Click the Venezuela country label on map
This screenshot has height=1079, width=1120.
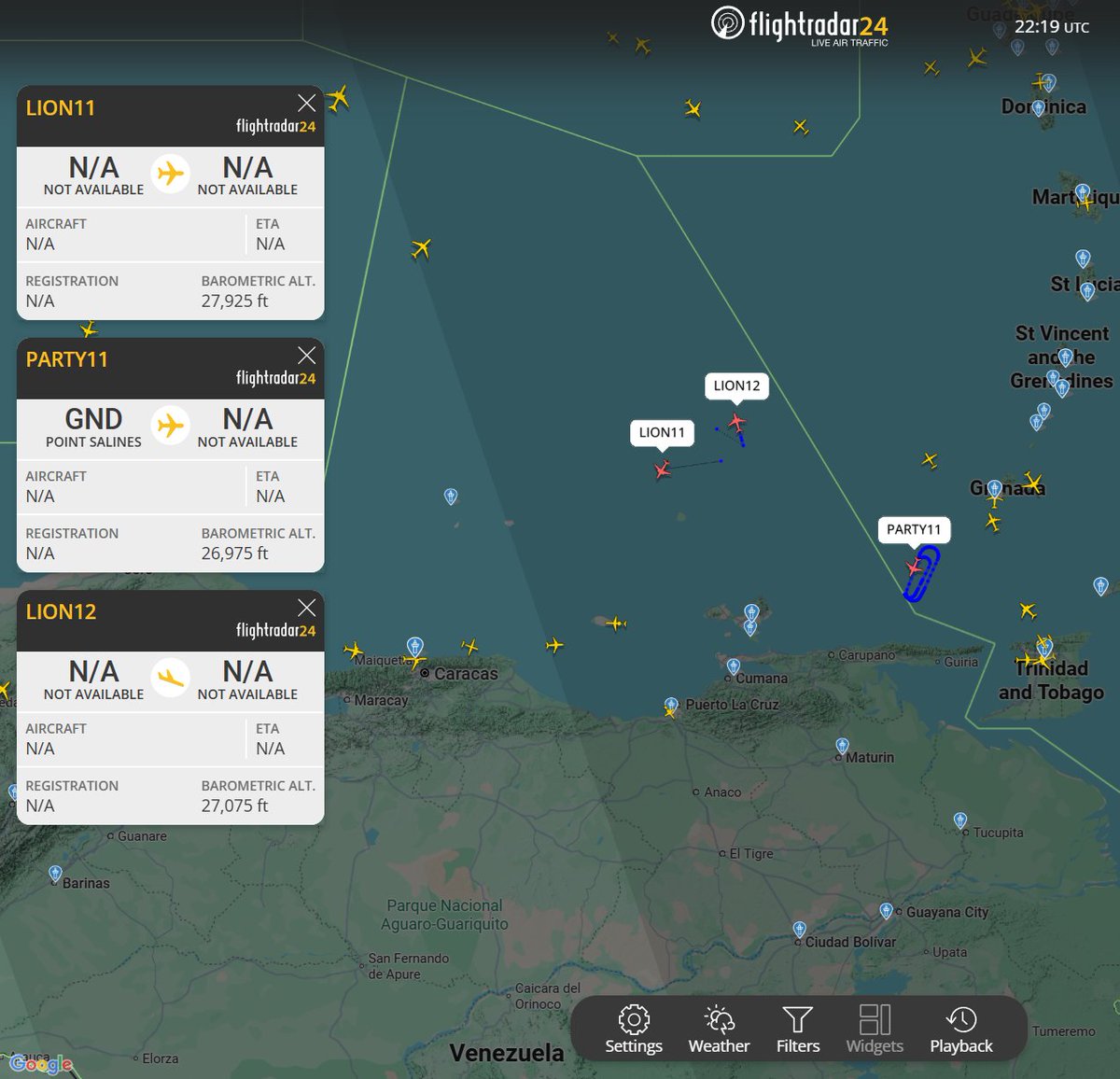507,1053
